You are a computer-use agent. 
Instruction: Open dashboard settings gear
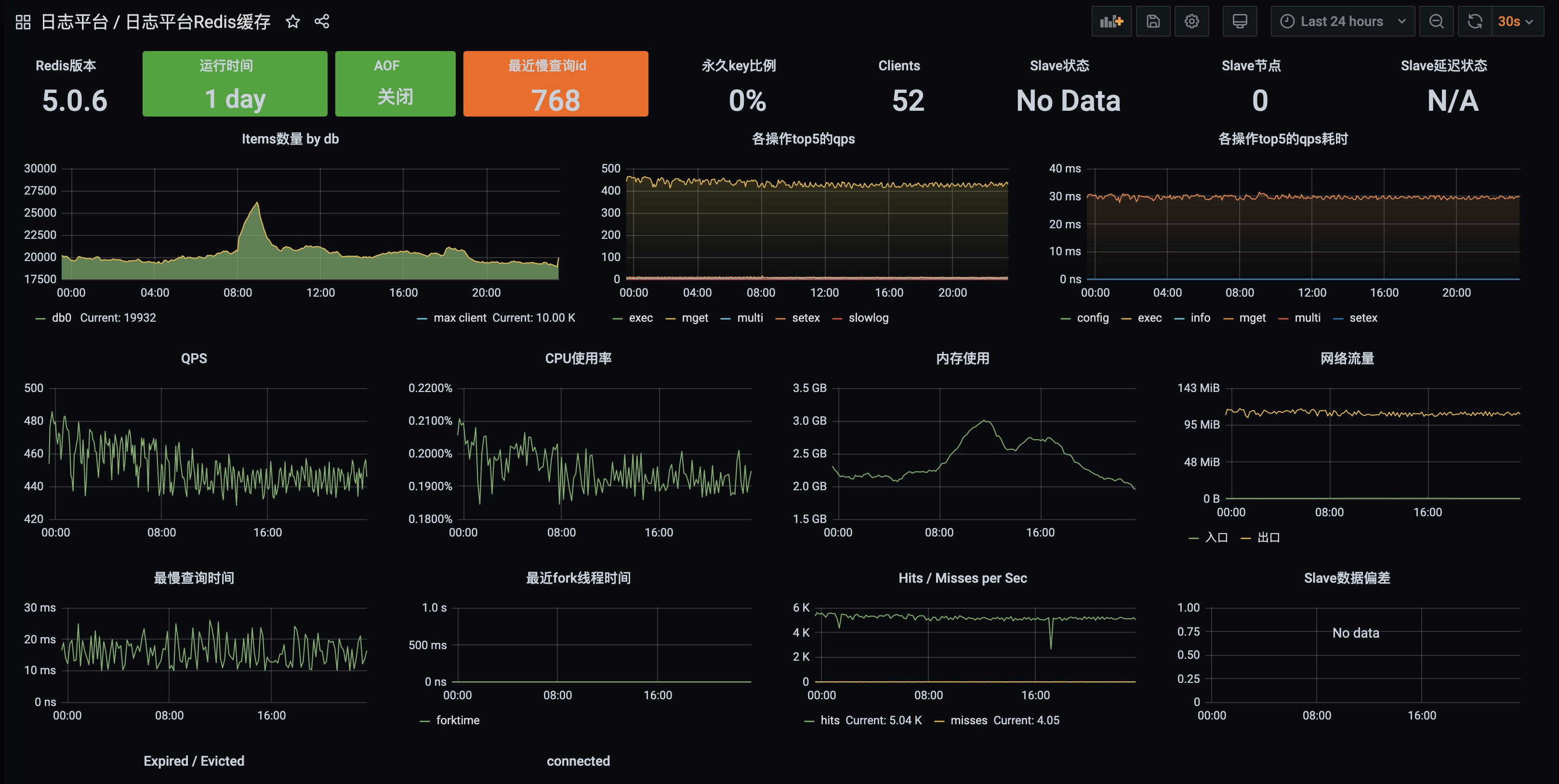1191,22
